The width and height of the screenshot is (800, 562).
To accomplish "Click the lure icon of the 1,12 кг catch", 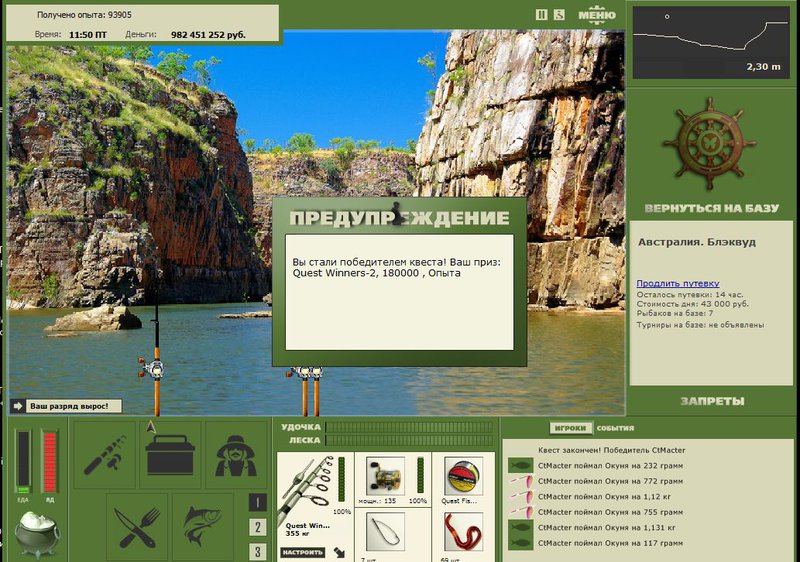I will 520,496.
